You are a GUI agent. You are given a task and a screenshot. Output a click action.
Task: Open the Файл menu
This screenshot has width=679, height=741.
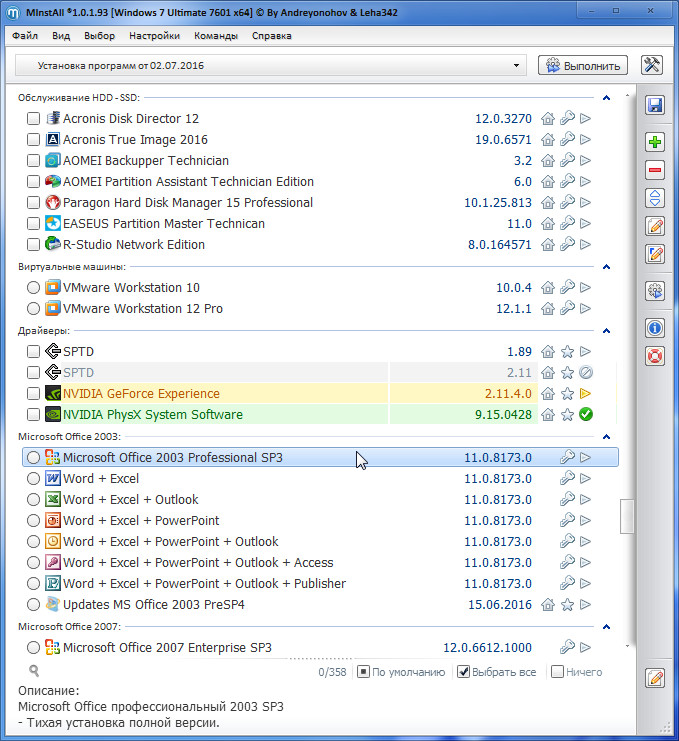coord(25,36)
